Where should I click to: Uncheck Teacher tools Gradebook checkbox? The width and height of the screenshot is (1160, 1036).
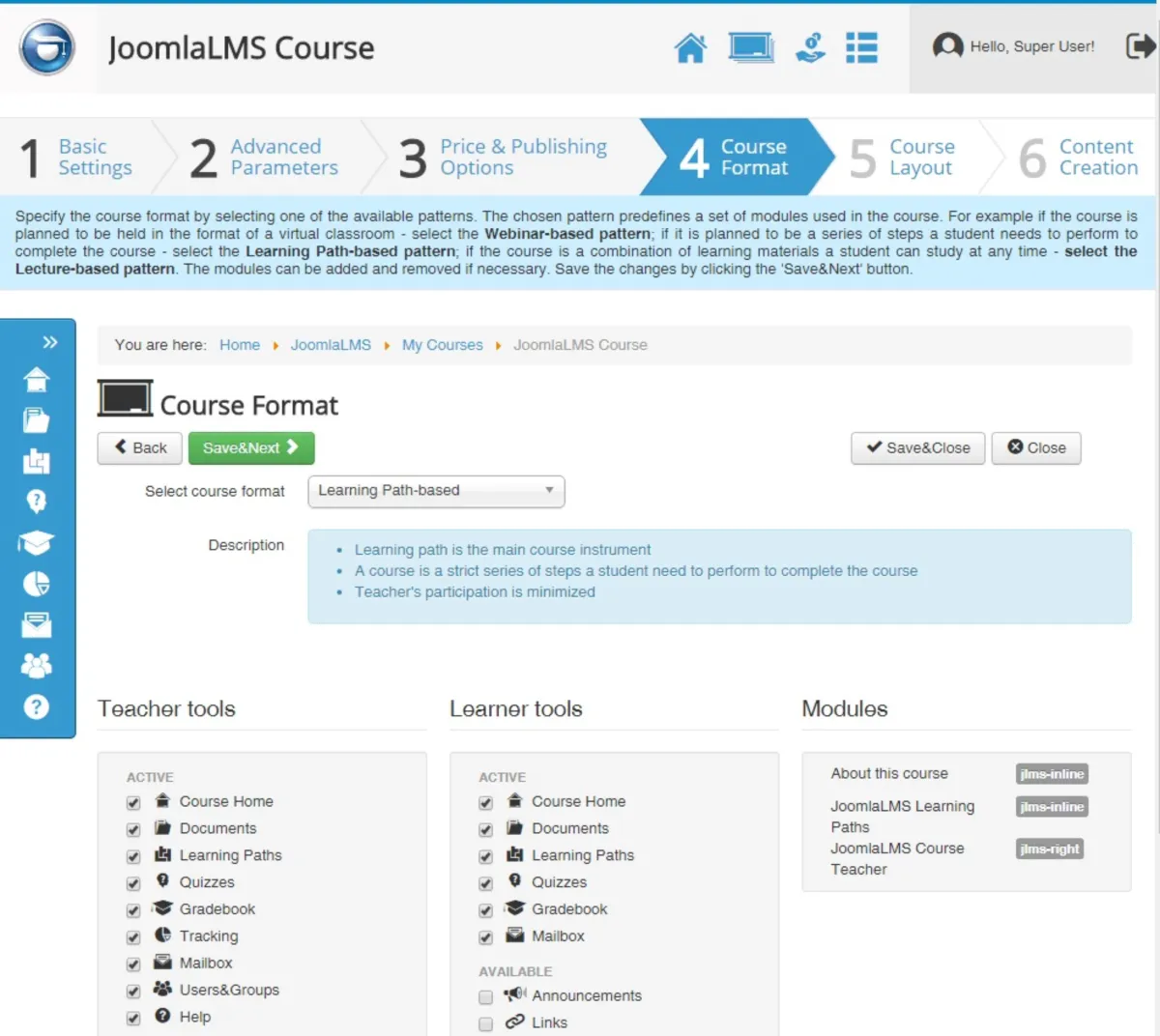coord(133,911)
